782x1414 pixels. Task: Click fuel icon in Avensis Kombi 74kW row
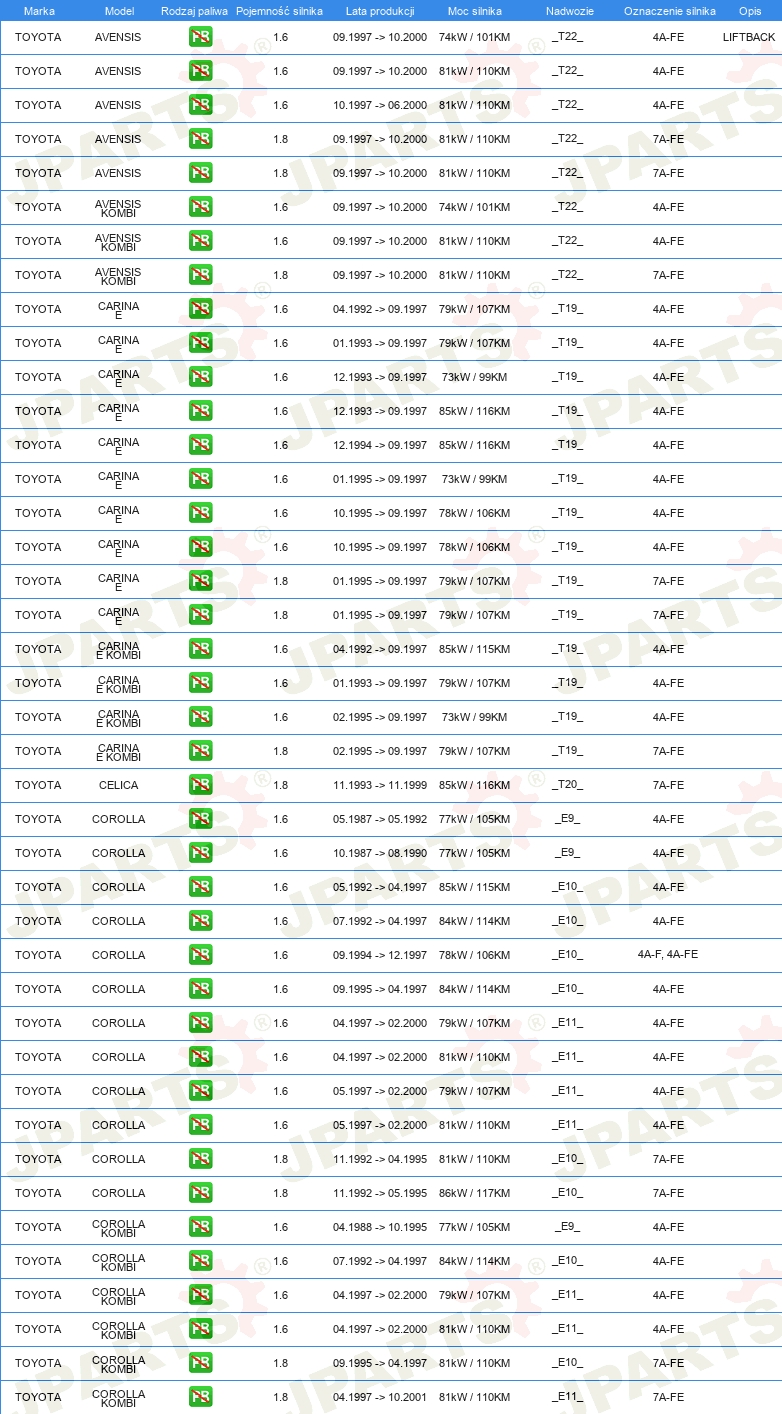(x=200, y=207)
